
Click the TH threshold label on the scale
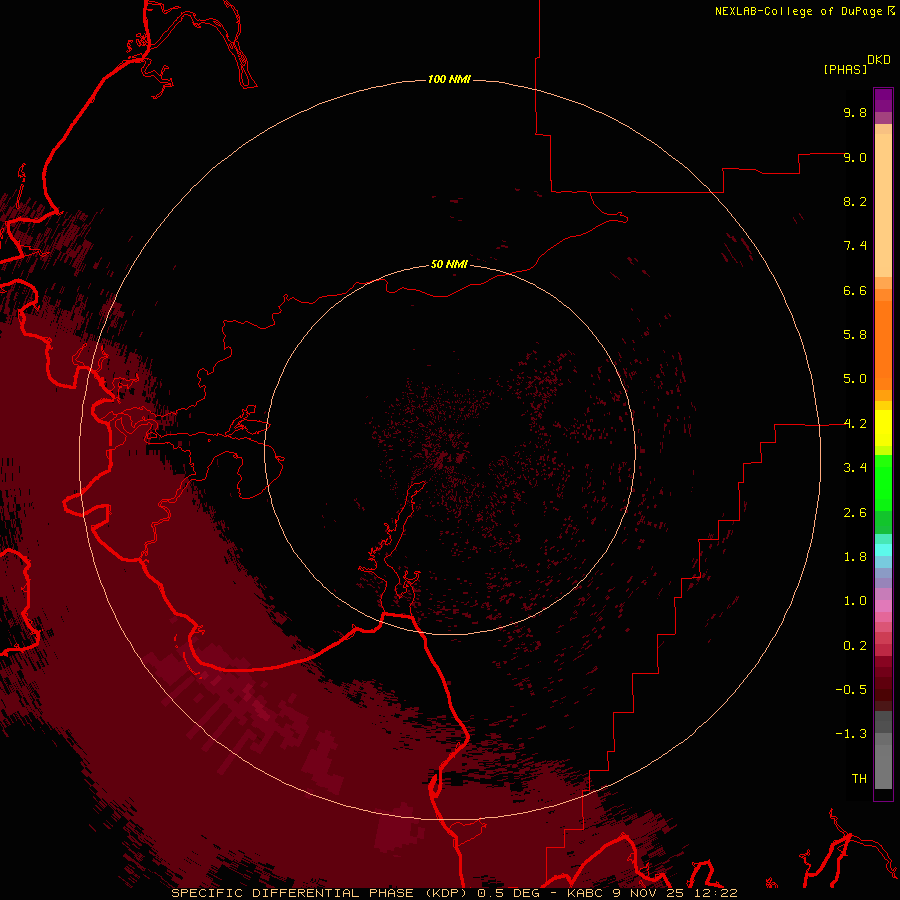[859, 779]
